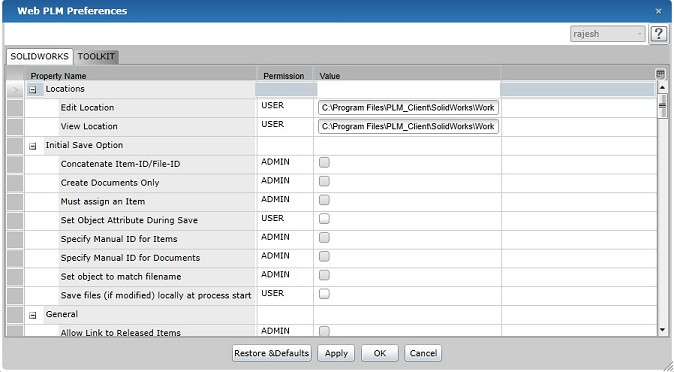The image size is (674, 372).
Task: Toggle Concatenate Item-ID/File-ID checkbox
Action: tap(325, 162)
